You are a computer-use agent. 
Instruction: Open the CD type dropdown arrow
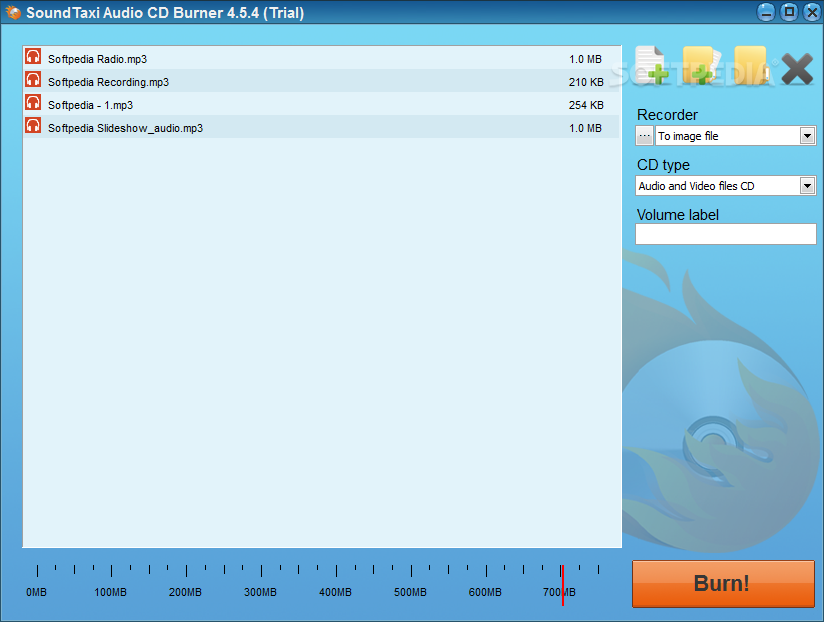(x=807, y=185)
